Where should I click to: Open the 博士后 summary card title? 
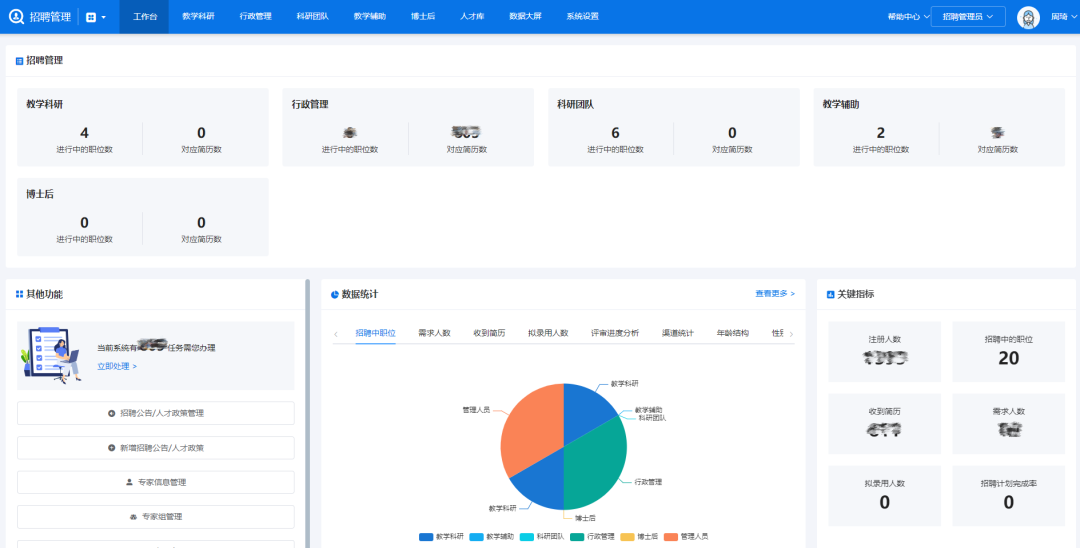click(x=40, y=195)
